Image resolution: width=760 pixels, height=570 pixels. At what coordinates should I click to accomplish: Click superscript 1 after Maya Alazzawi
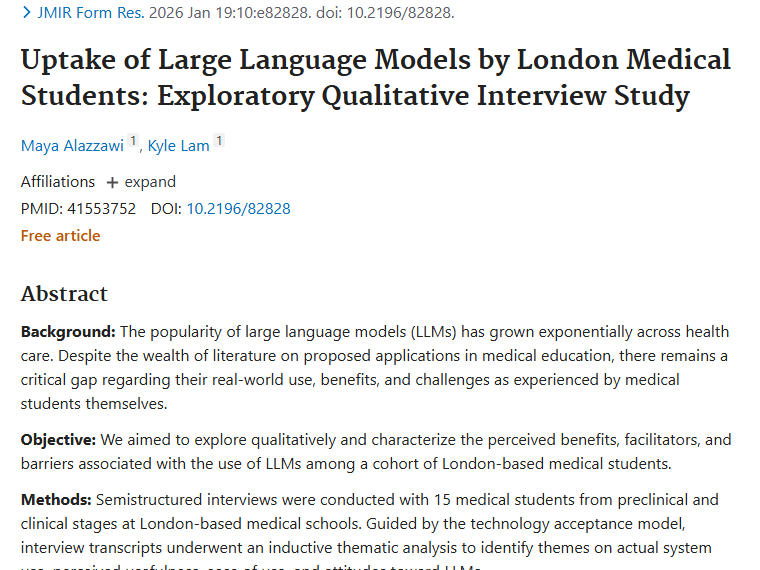(x=133, y=141)
